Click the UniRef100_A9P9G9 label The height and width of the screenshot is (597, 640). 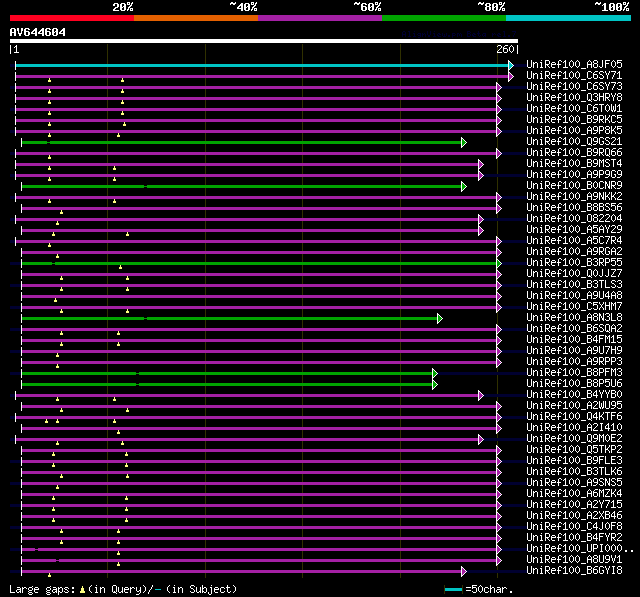[574, 175]
